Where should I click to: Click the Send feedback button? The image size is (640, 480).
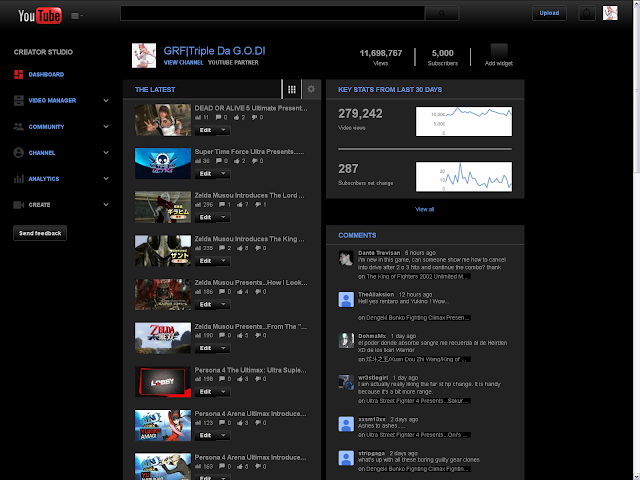pos(40,233)
